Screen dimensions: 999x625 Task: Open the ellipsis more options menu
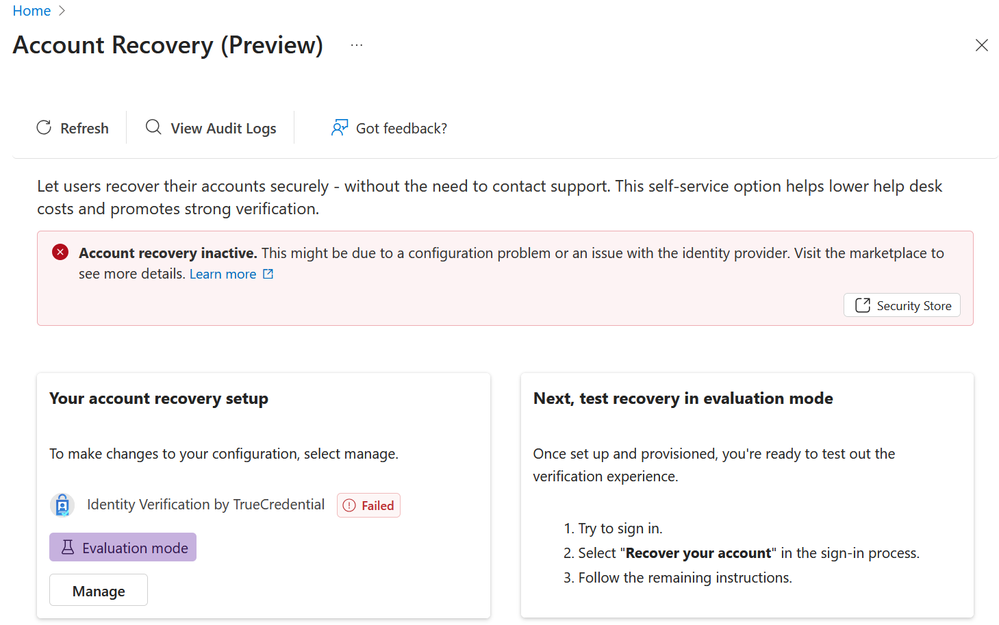point(357,46)
